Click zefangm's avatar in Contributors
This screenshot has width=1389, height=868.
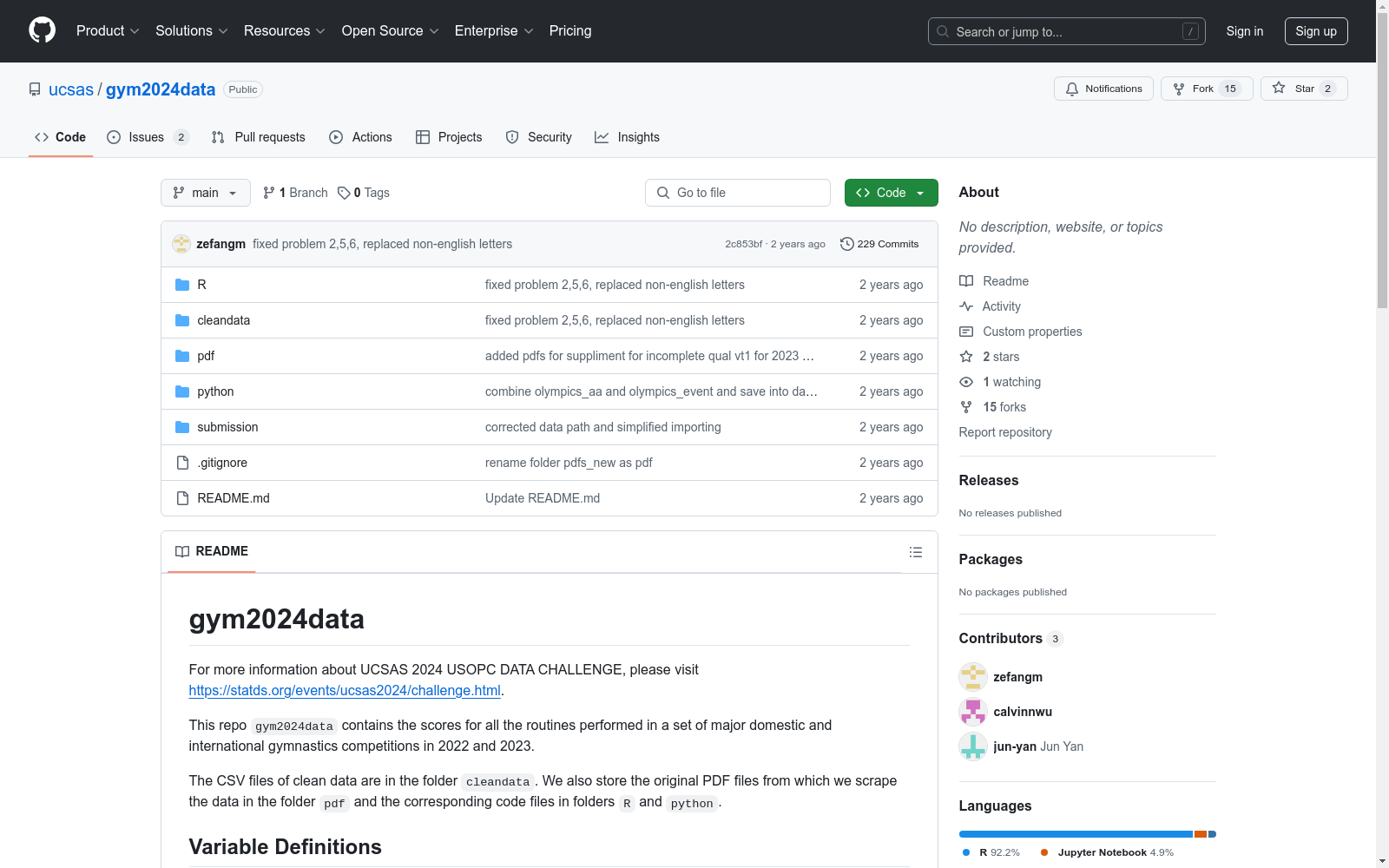[x=973, y=677]
